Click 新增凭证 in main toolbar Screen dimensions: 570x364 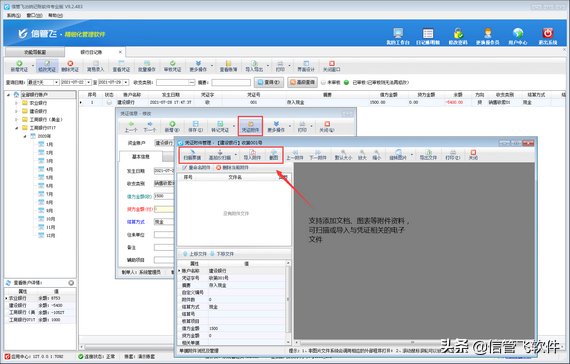pos(19,66)
